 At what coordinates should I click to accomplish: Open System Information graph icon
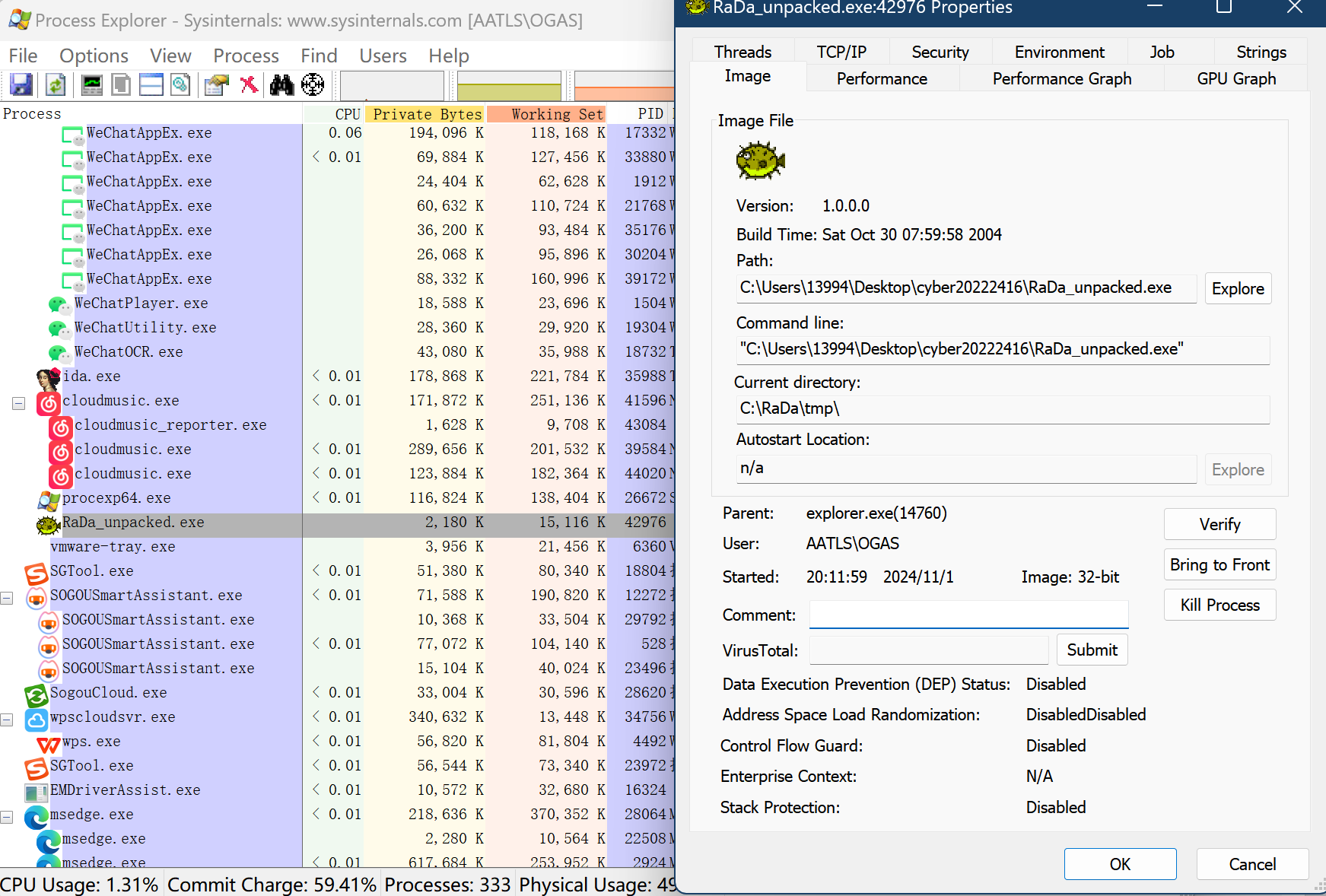point(92,84)
